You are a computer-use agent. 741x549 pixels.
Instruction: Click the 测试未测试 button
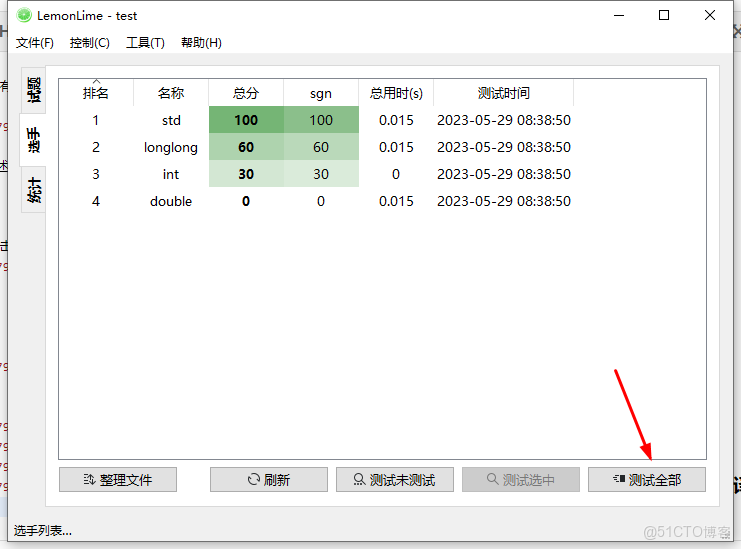click(395, 480)
